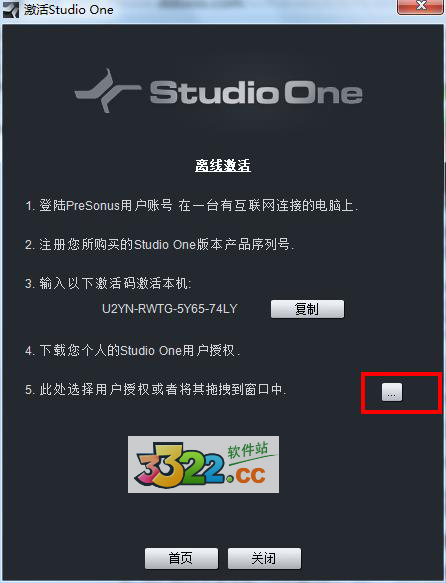Click the activation code U2YN-RWTG-5Y65-74LY

click(x=169, y=309)
